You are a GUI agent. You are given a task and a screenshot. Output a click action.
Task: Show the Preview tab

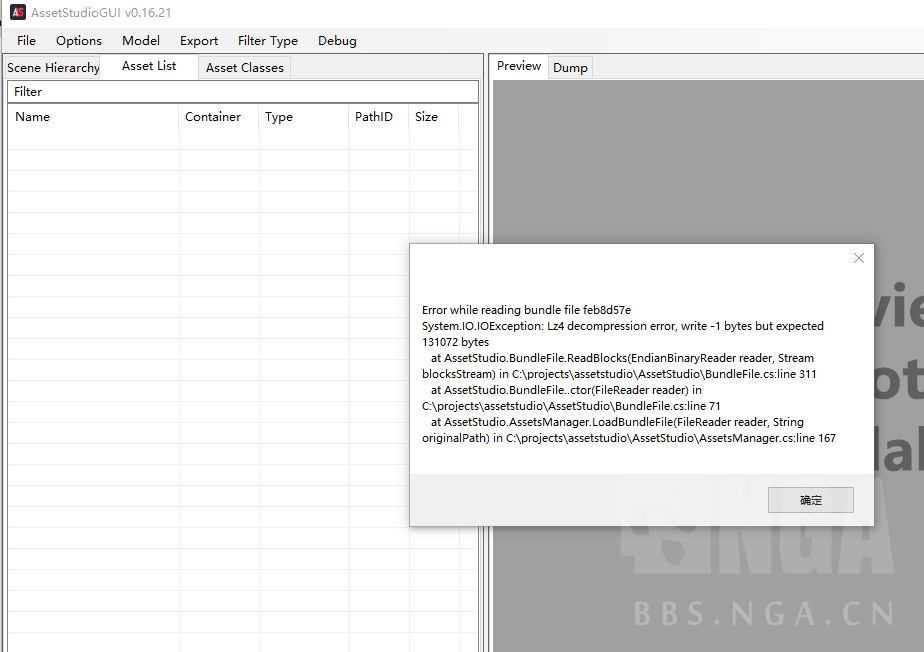click(519, 66)
